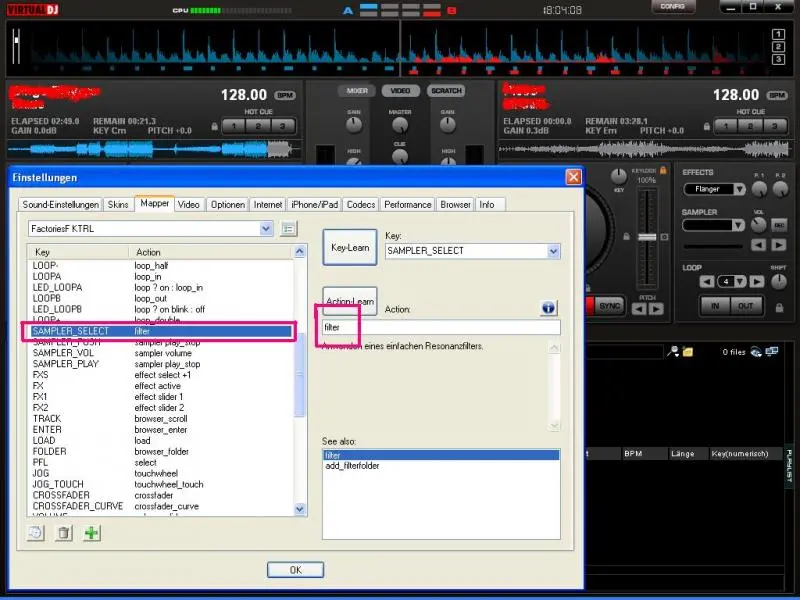The width and height of the screenshot is (800, 600).
Task: Click the blue info icon beside Action
Action: click(x=548, y=308)
